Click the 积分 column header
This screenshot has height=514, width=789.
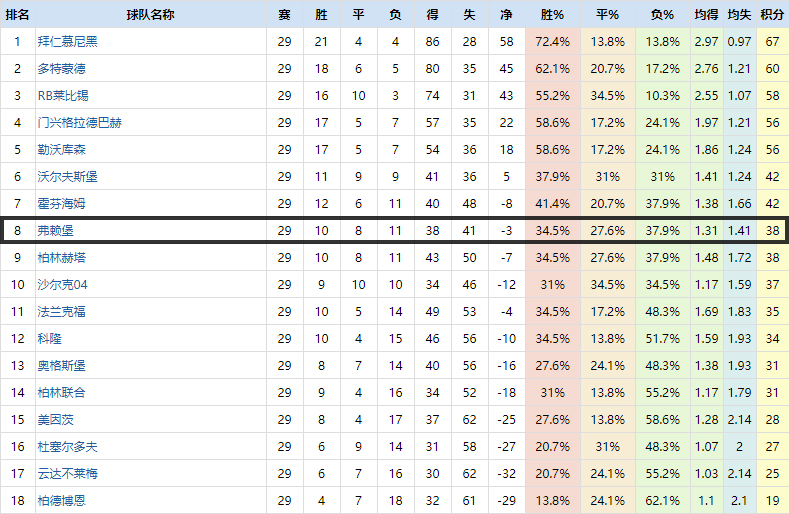click(771, 15)
